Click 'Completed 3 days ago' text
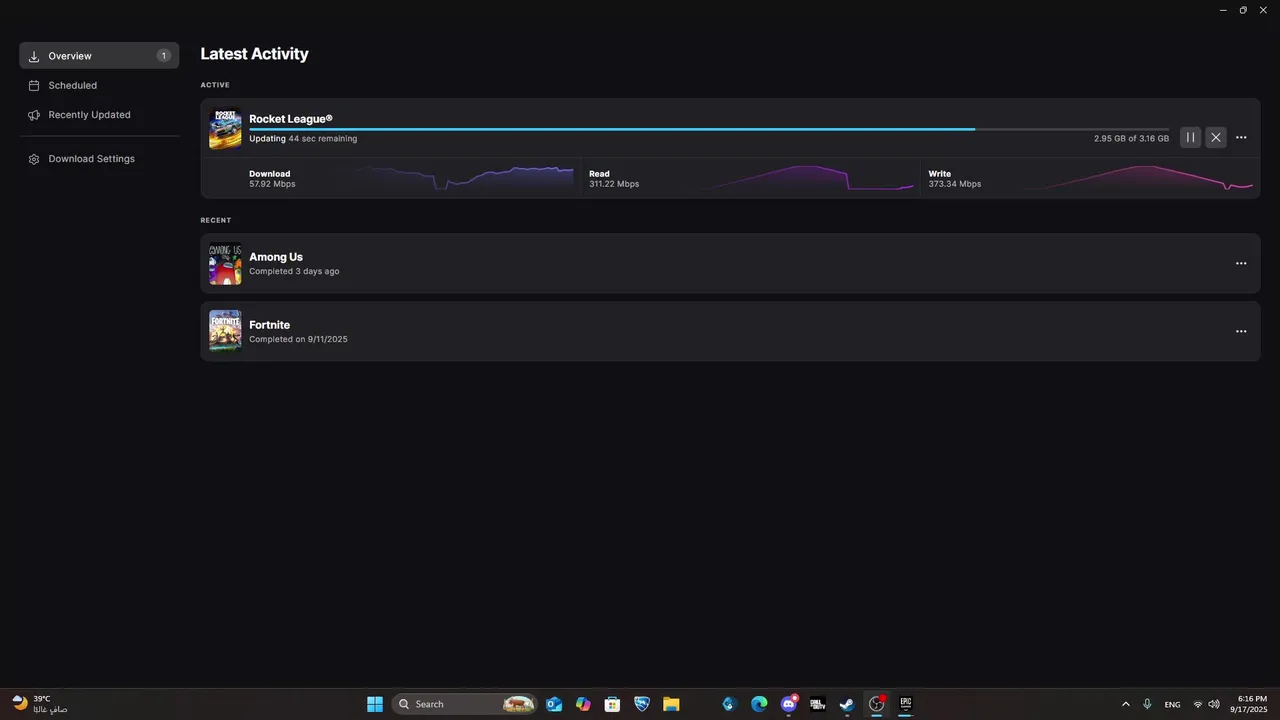The height and width of the screenshot is (720, 1280). coord(294,272)
